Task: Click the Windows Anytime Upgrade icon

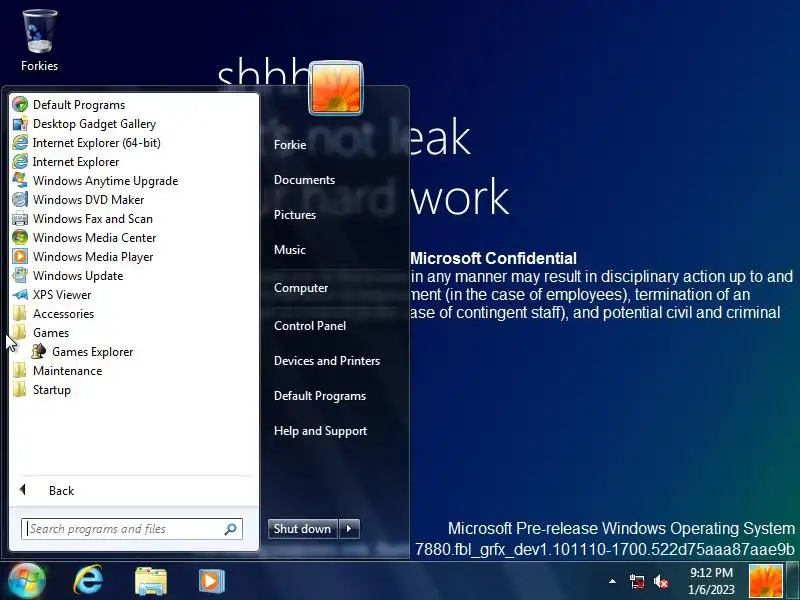Action: tap(20, 181)
